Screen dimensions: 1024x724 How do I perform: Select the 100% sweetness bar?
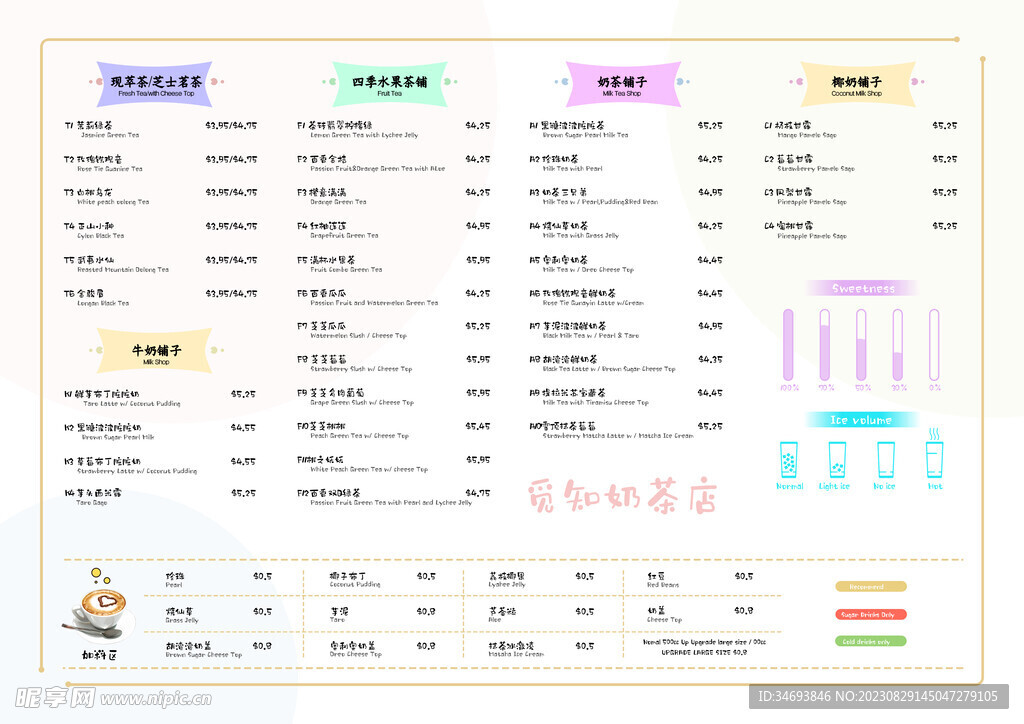click(788, 345)
